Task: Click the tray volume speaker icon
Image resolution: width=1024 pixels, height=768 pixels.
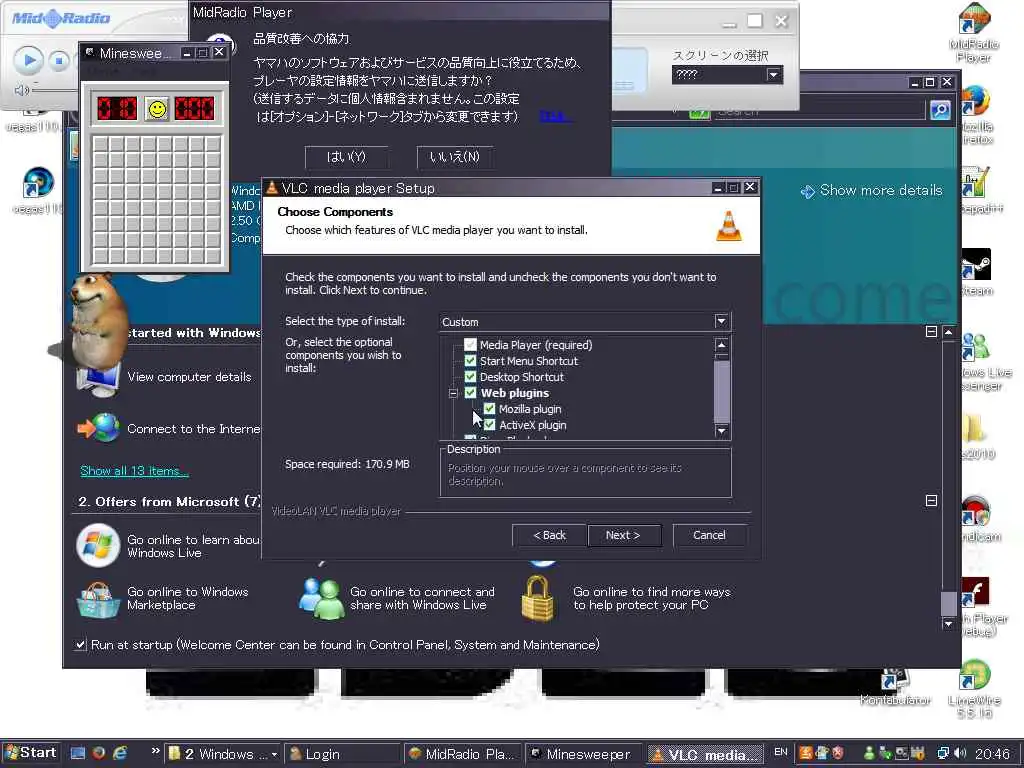Action: [960, 753]
